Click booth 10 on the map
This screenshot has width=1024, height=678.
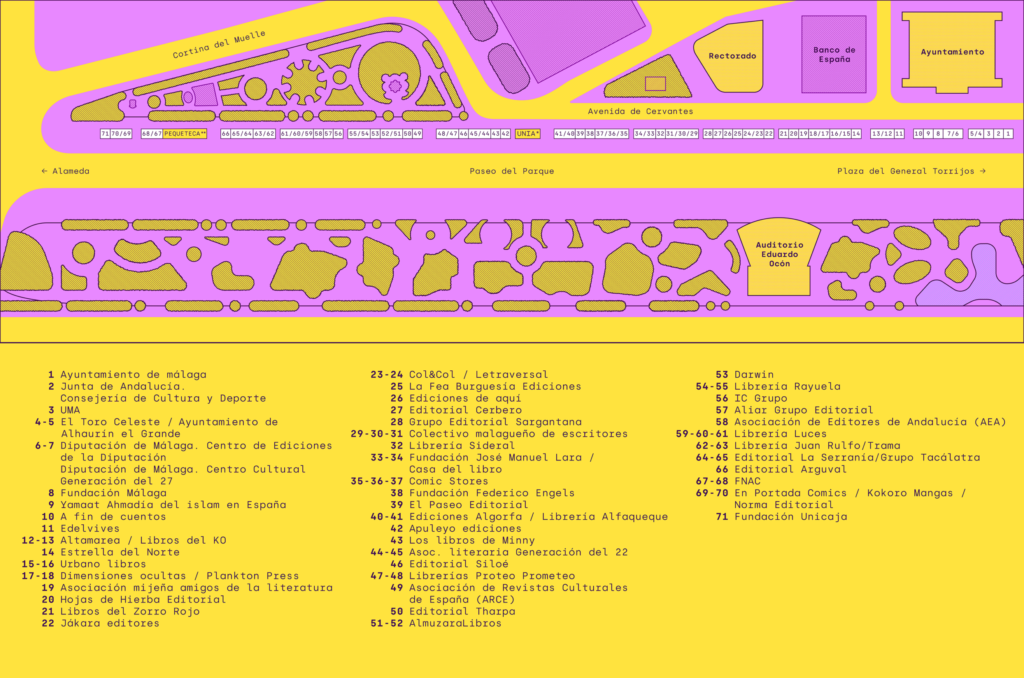click(918, 134)
